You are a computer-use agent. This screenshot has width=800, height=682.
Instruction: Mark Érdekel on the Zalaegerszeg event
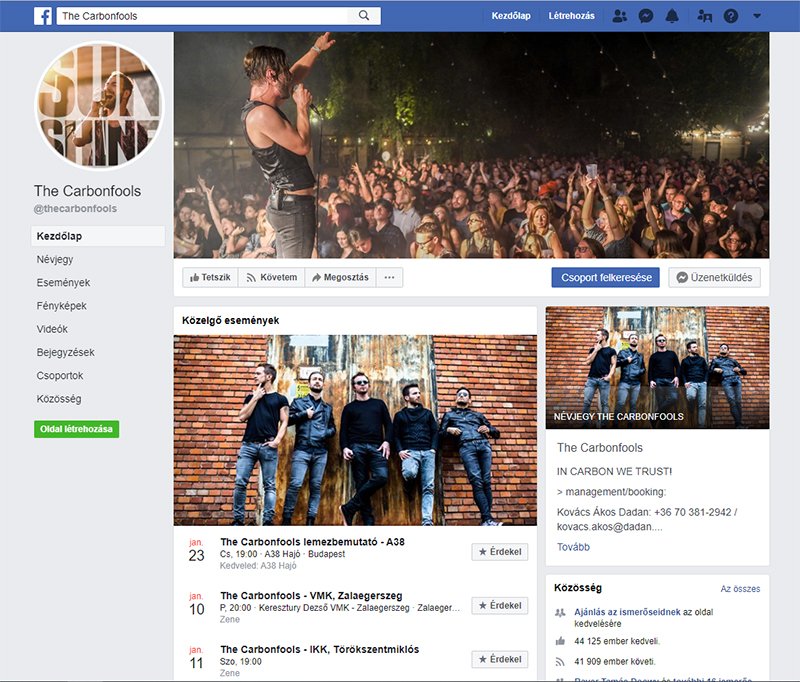pos(500,605)
